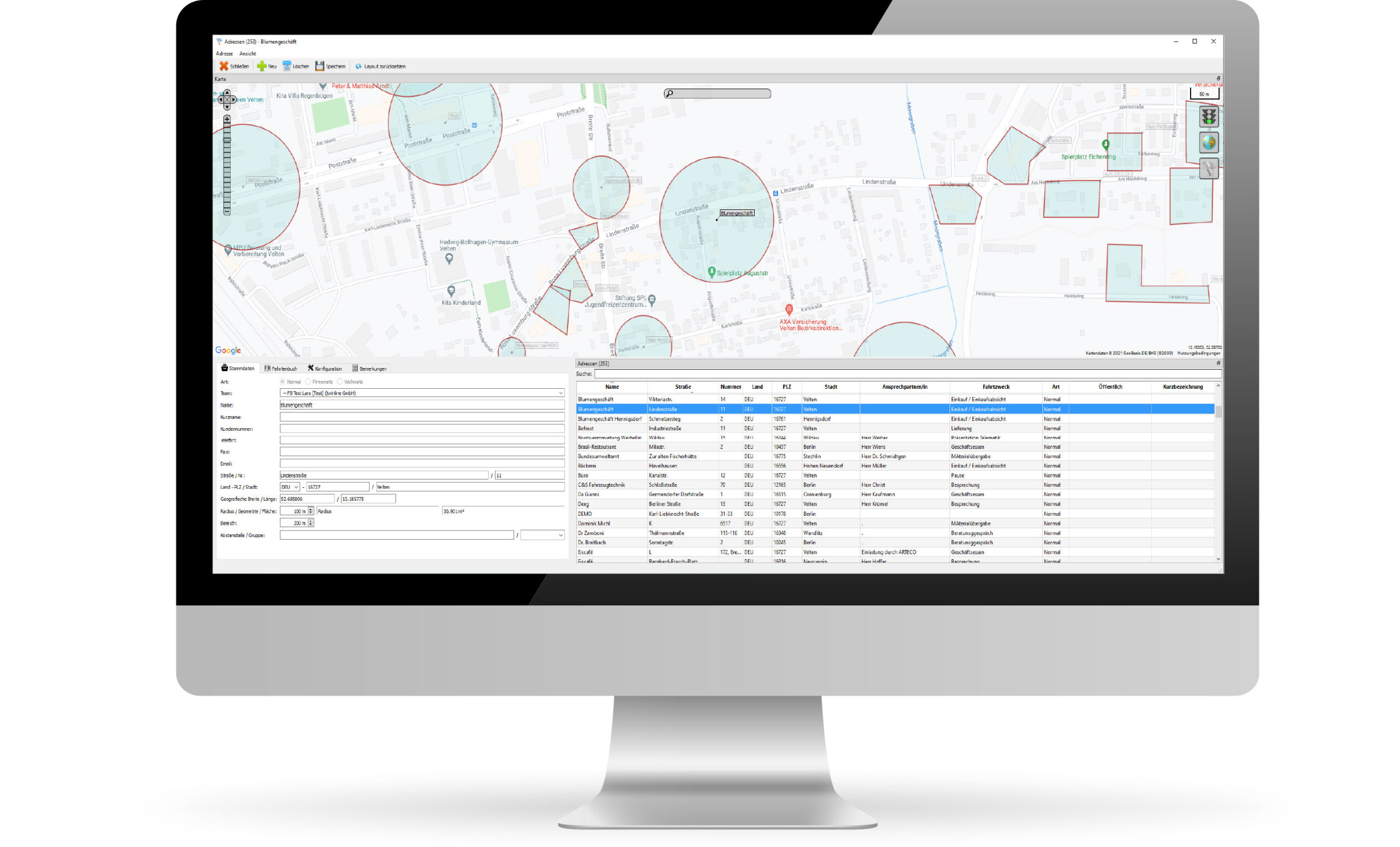1400x847 pixels.
Task: Select the Wohnsitz radio button
Action: (340, 382)
